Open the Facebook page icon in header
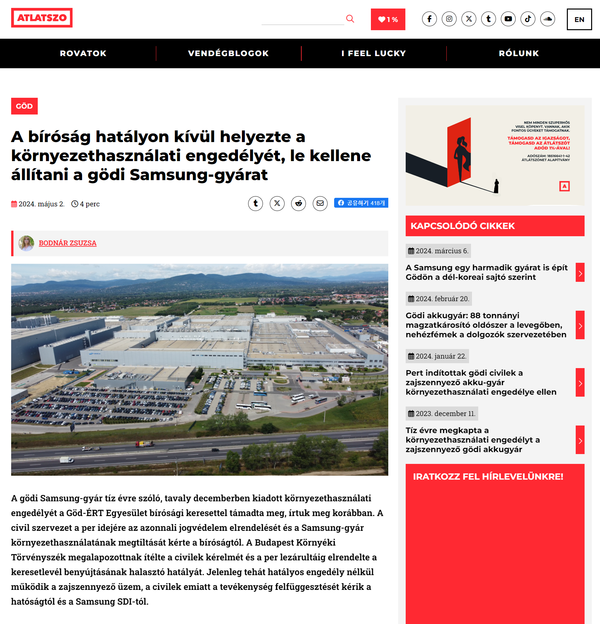The width and height of the screenshot is (600, 624). pos(429,19)
